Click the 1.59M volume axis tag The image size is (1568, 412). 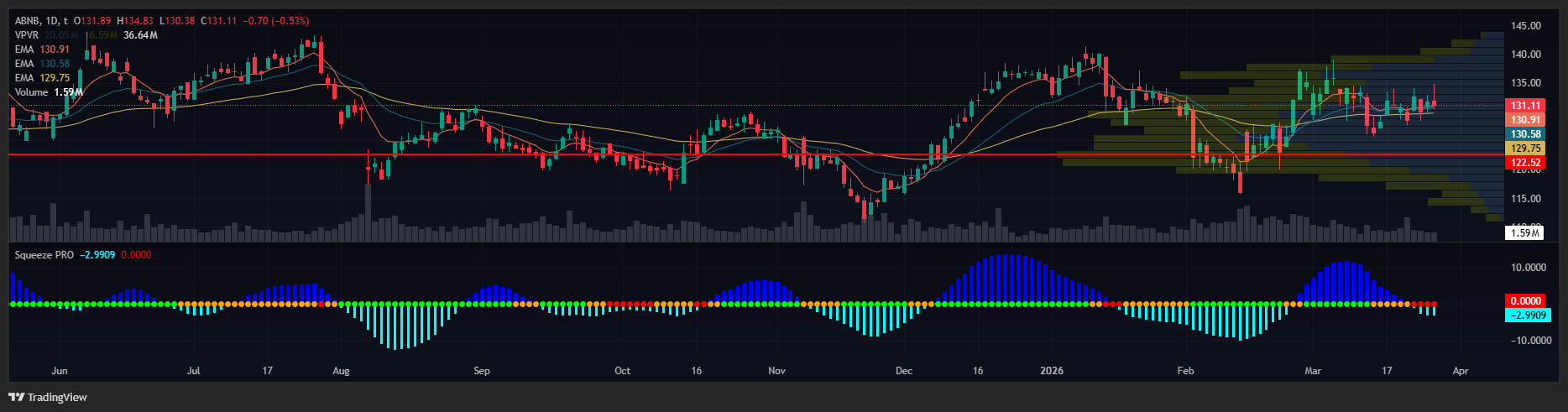click(1524, 233)
